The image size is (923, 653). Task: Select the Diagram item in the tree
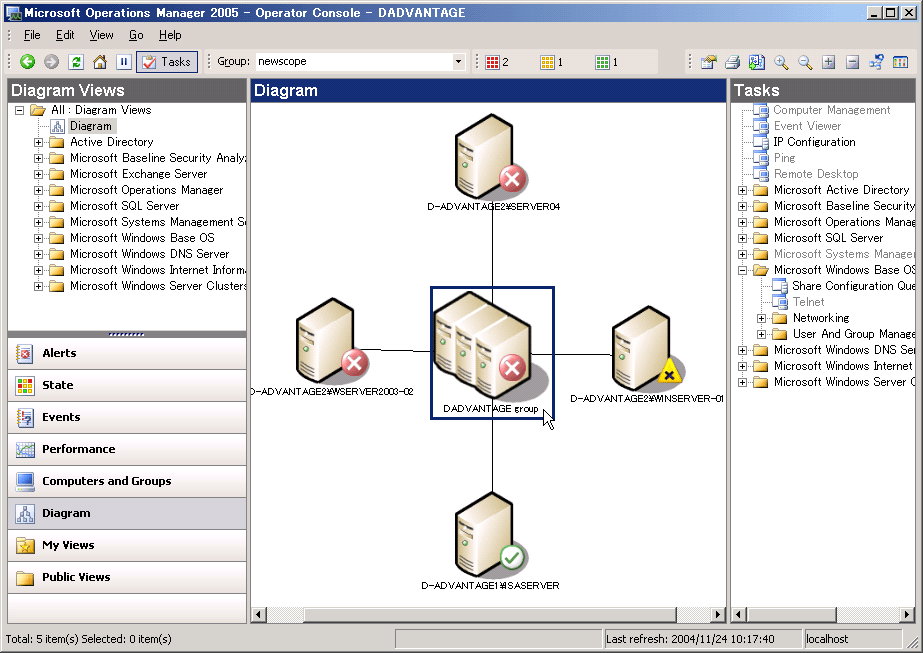pos(91,126)
